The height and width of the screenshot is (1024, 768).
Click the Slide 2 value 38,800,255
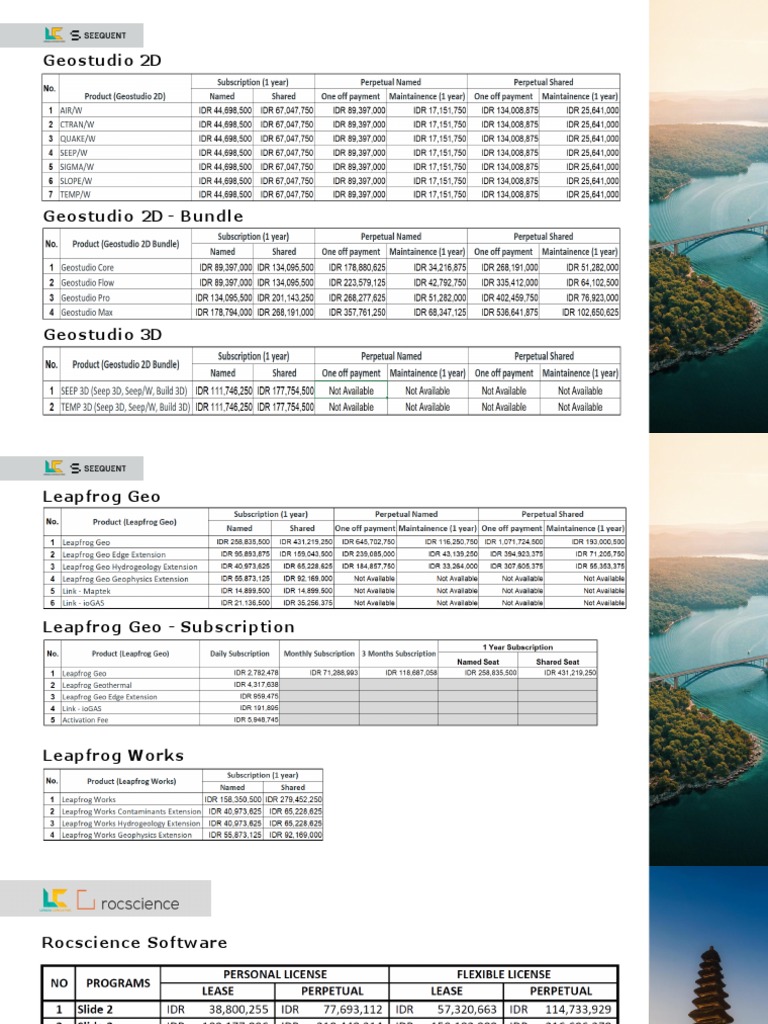point(238,1010)
